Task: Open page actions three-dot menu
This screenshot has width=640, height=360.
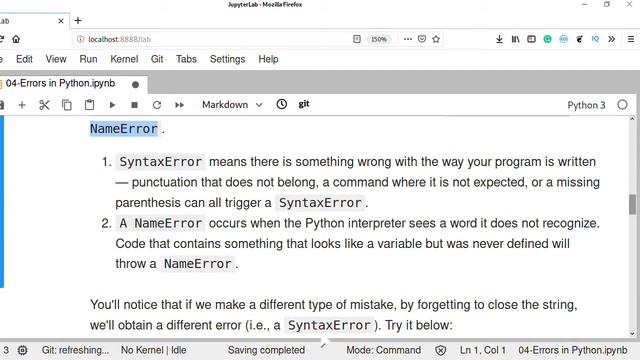Action: point(407,39)
